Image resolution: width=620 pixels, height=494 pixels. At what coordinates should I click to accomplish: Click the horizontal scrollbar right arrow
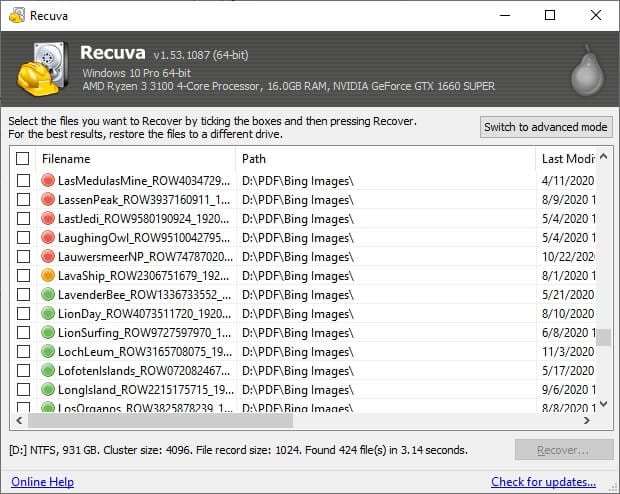click(587, 420)
